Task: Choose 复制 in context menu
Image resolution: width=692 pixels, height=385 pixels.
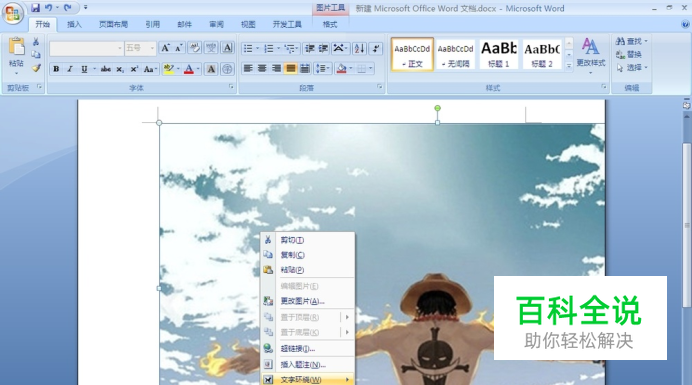Action: pyautogui.click(x=308, y=255)
